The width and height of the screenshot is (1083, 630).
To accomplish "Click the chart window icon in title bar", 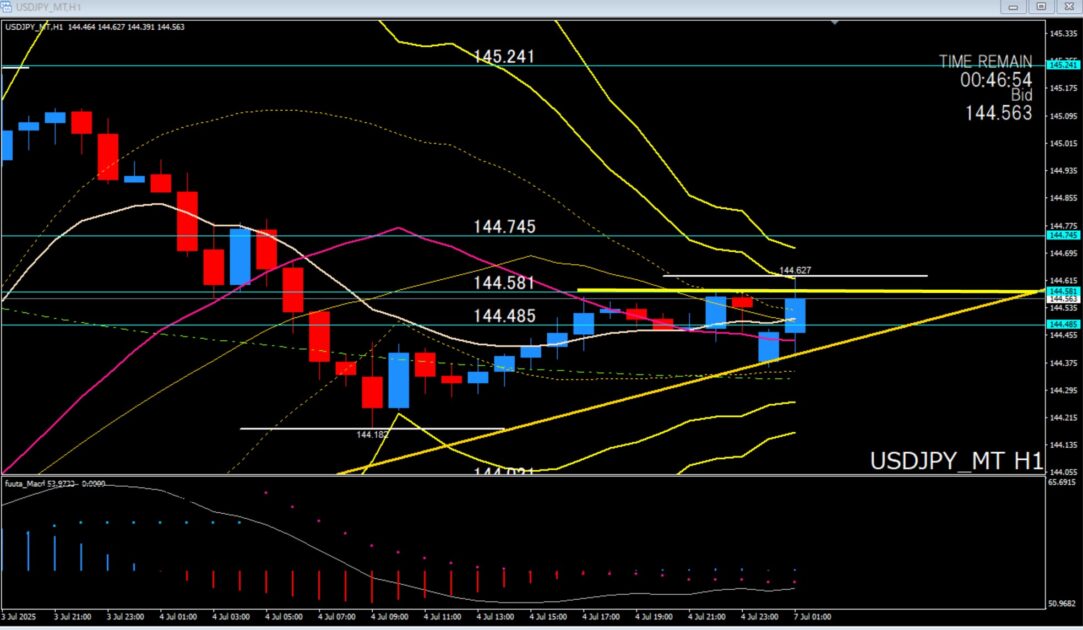I will 8,7.
